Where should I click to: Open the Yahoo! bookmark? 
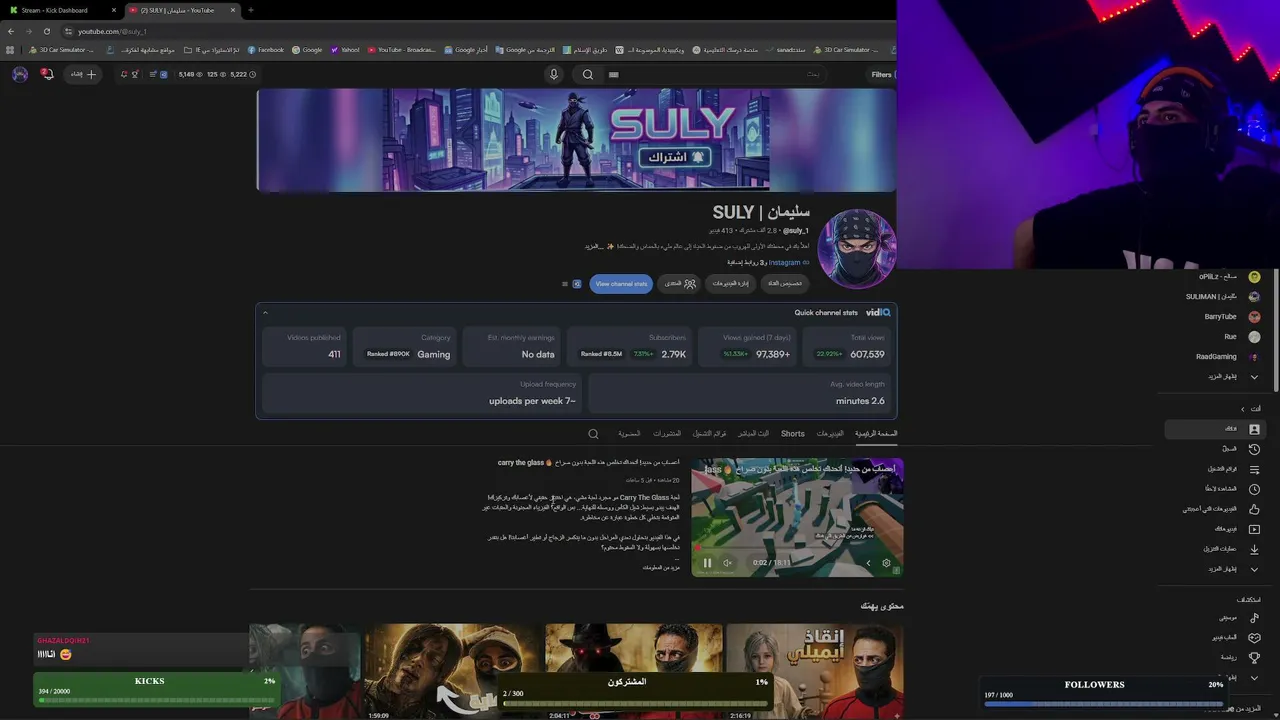click(x=345, y=50)
